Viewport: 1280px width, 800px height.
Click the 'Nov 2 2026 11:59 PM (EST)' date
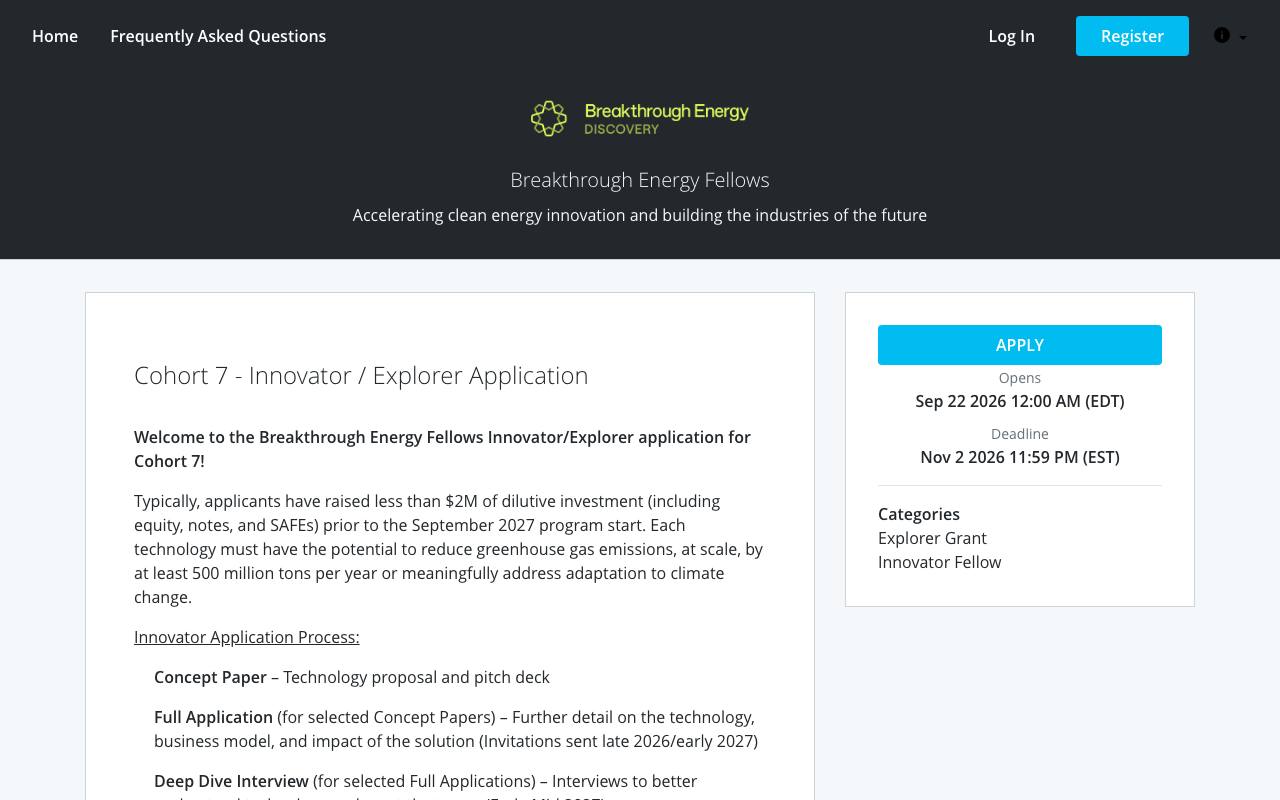(x=1020, y=457)
